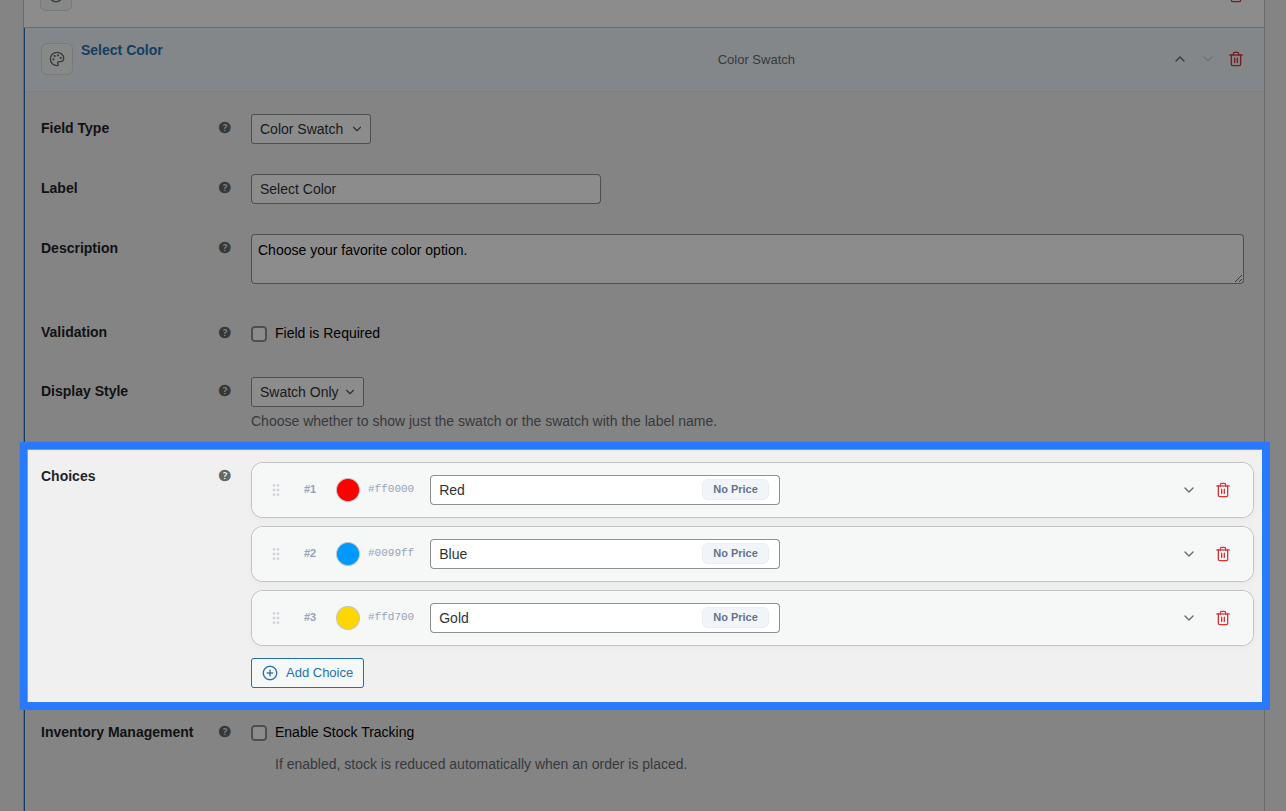The height and width of the screenshot is (811, 1286).
Task: Open the blue #0099ff color swatch
Action: pos(348,554)
